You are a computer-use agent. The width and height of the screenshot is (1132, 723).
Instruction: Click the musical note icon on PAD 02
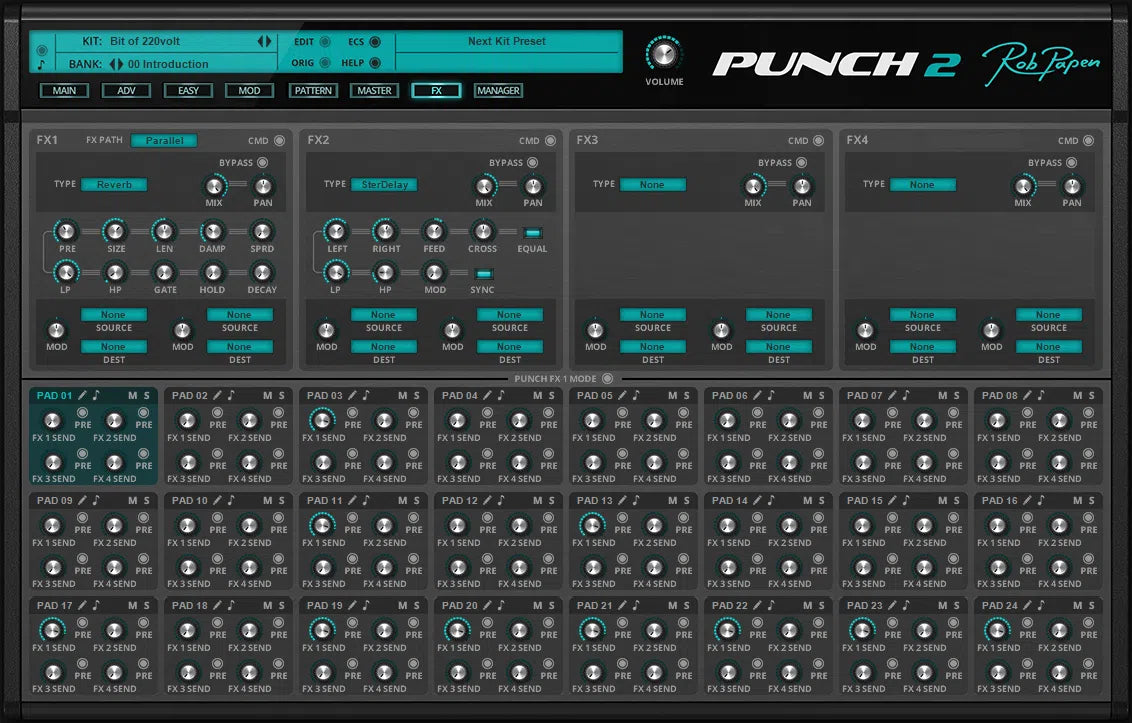point(233,395)
